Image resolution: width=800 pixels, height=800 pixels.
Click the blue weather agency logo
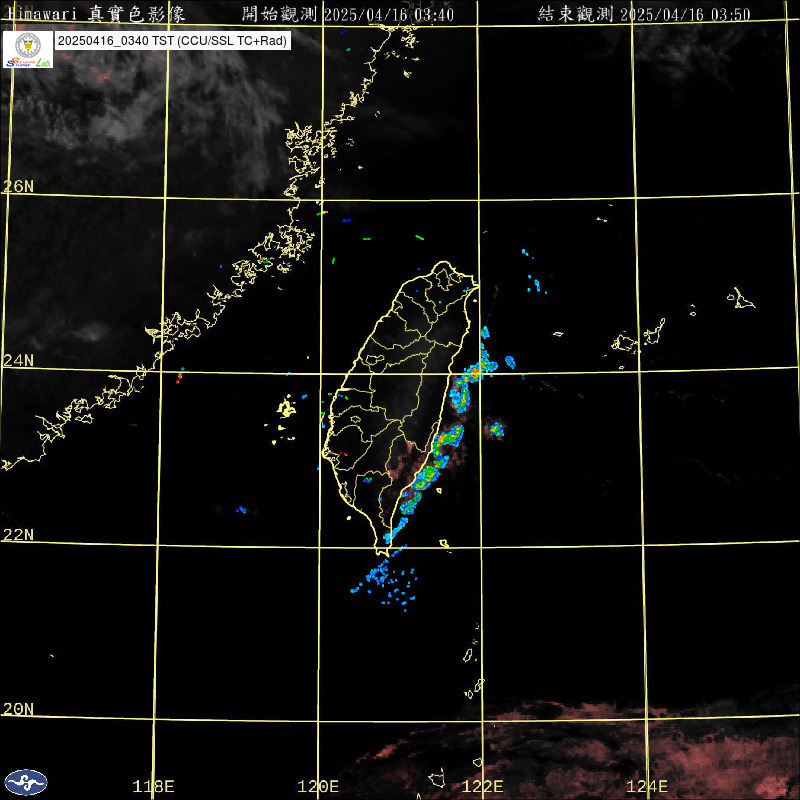pos(26,782)
